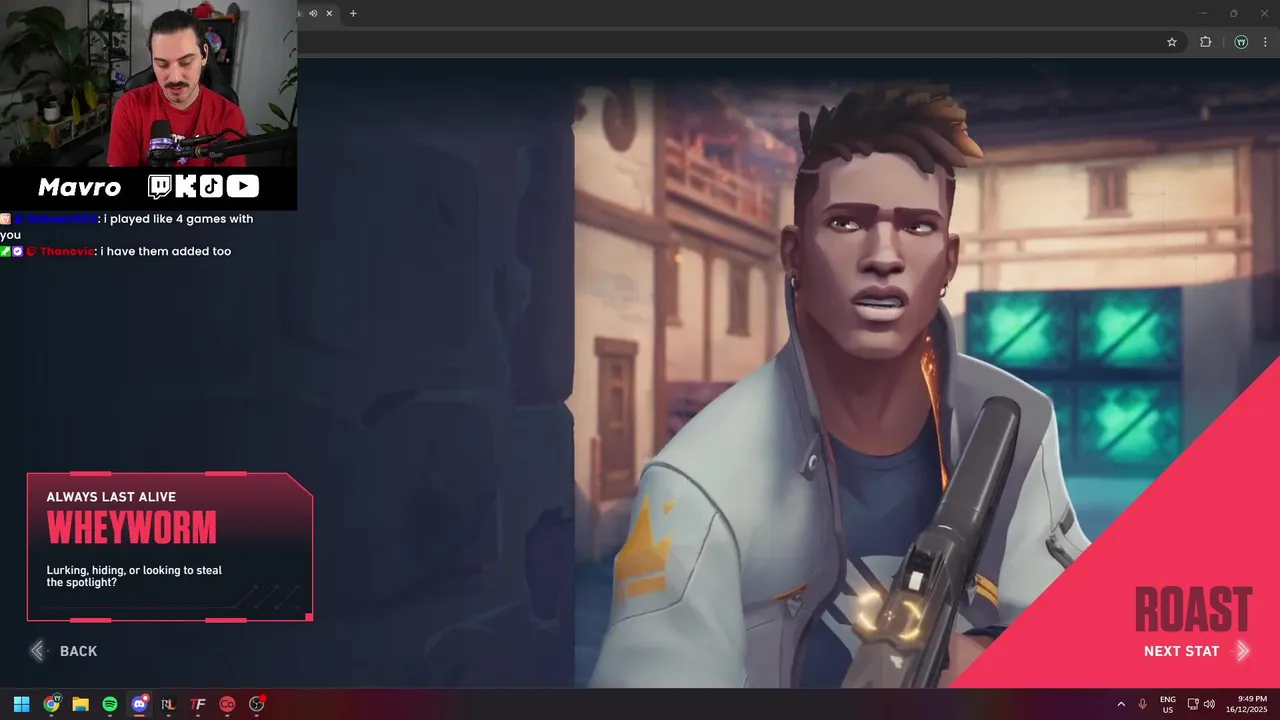Open the ENG US language switcher
The image size is (1280, 720).
(1168, 704)
